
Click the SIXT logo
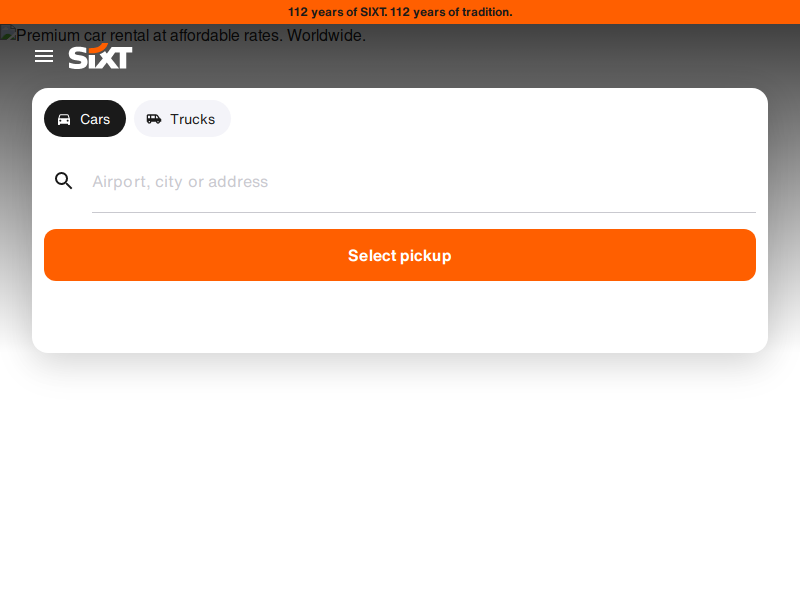tap(101, 56)
